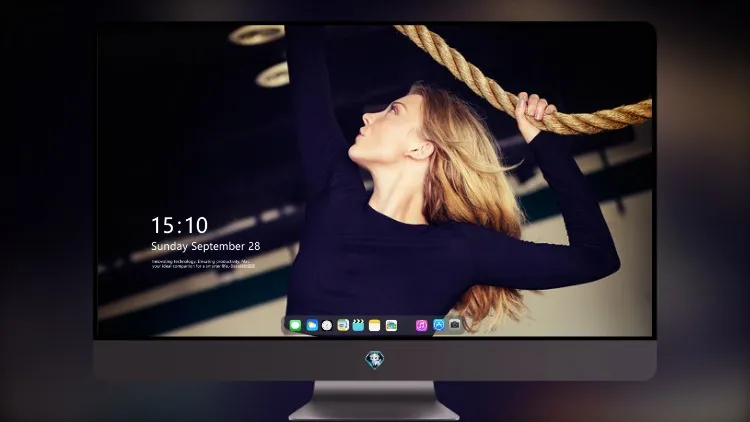This screenshot has height=422, width=750.
Task: Open the green Messages app in the dock
Action: 295,325
